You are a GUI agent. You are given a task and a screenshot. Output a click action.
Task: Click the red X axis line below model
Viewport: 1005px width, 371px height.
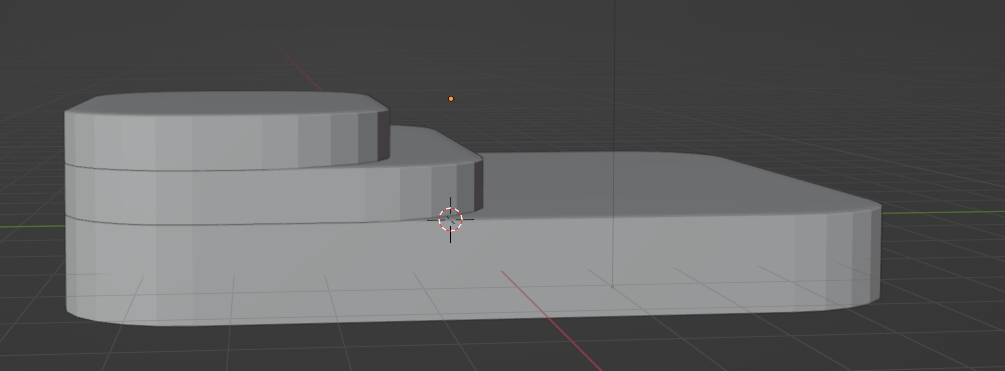point(551,320)
